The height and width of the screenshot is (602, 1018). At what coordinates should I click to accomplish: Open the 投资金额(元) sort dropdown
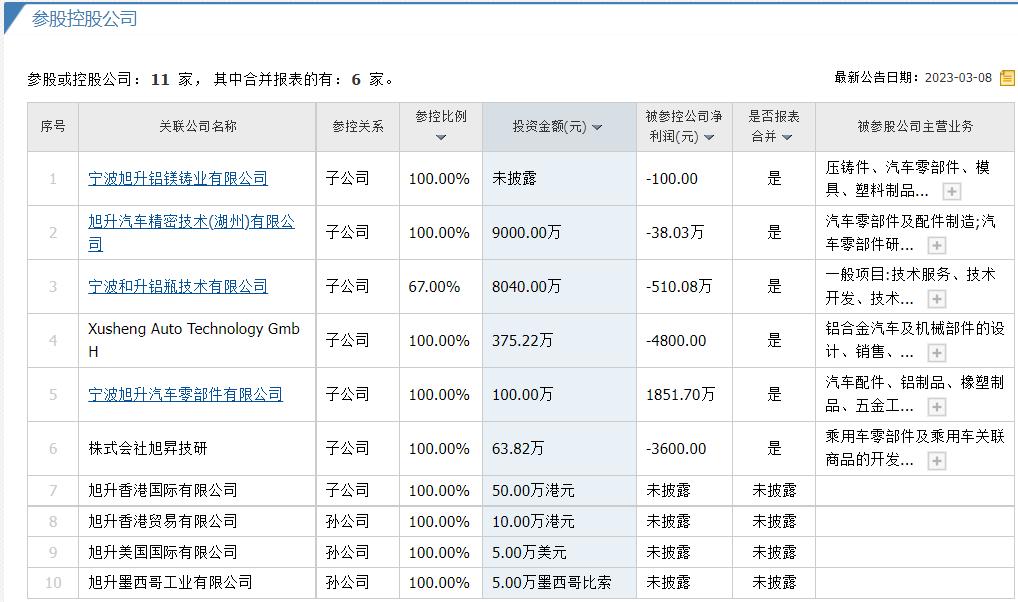(x=598, y=128)
